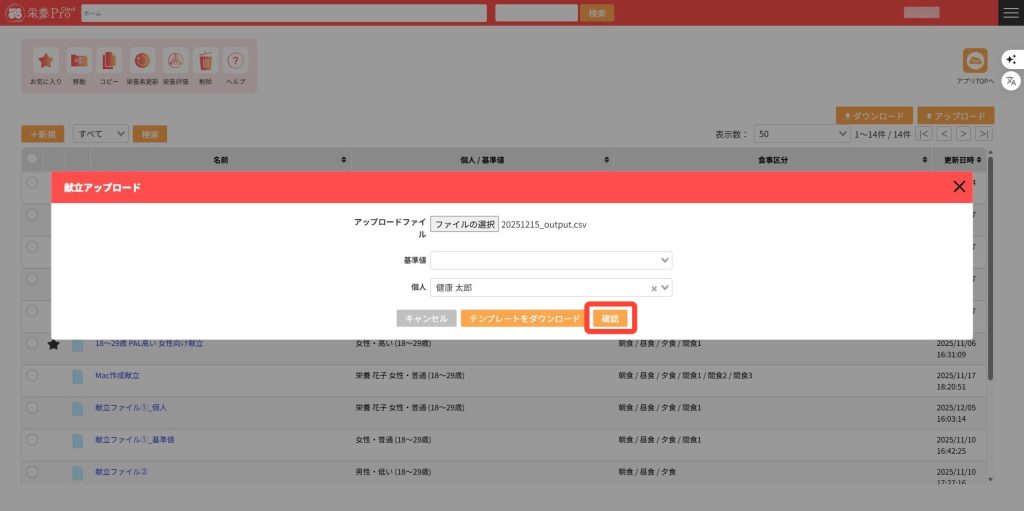Viewport: 1024px width, 511px height.
Task: Select the radio button for 献立ファイル② row
Action: coord(32,471)
